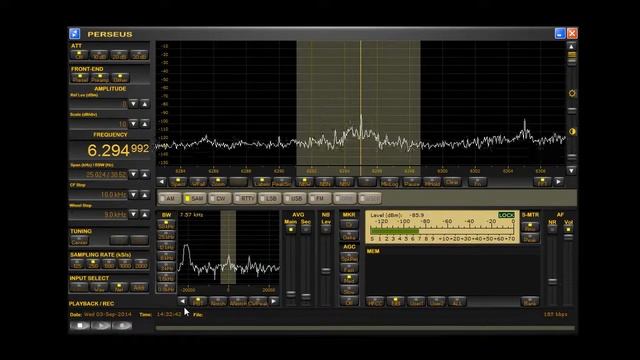Decrease the CF Step value
Viewport: 640px width, 360px height.
pos(133,195)
